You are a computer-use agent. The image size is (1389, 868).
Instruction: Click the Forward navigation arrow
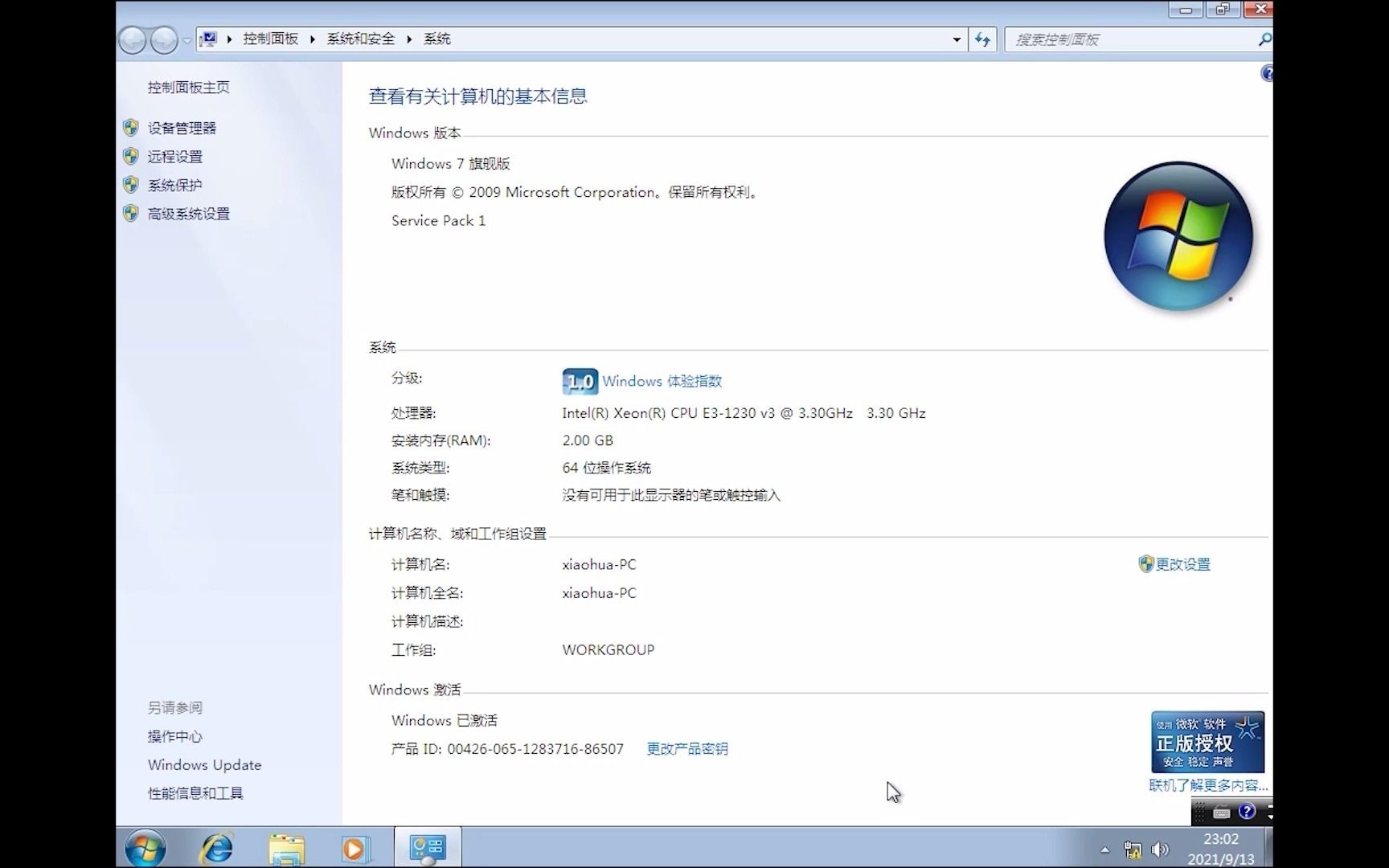click(x=164, y=39)
